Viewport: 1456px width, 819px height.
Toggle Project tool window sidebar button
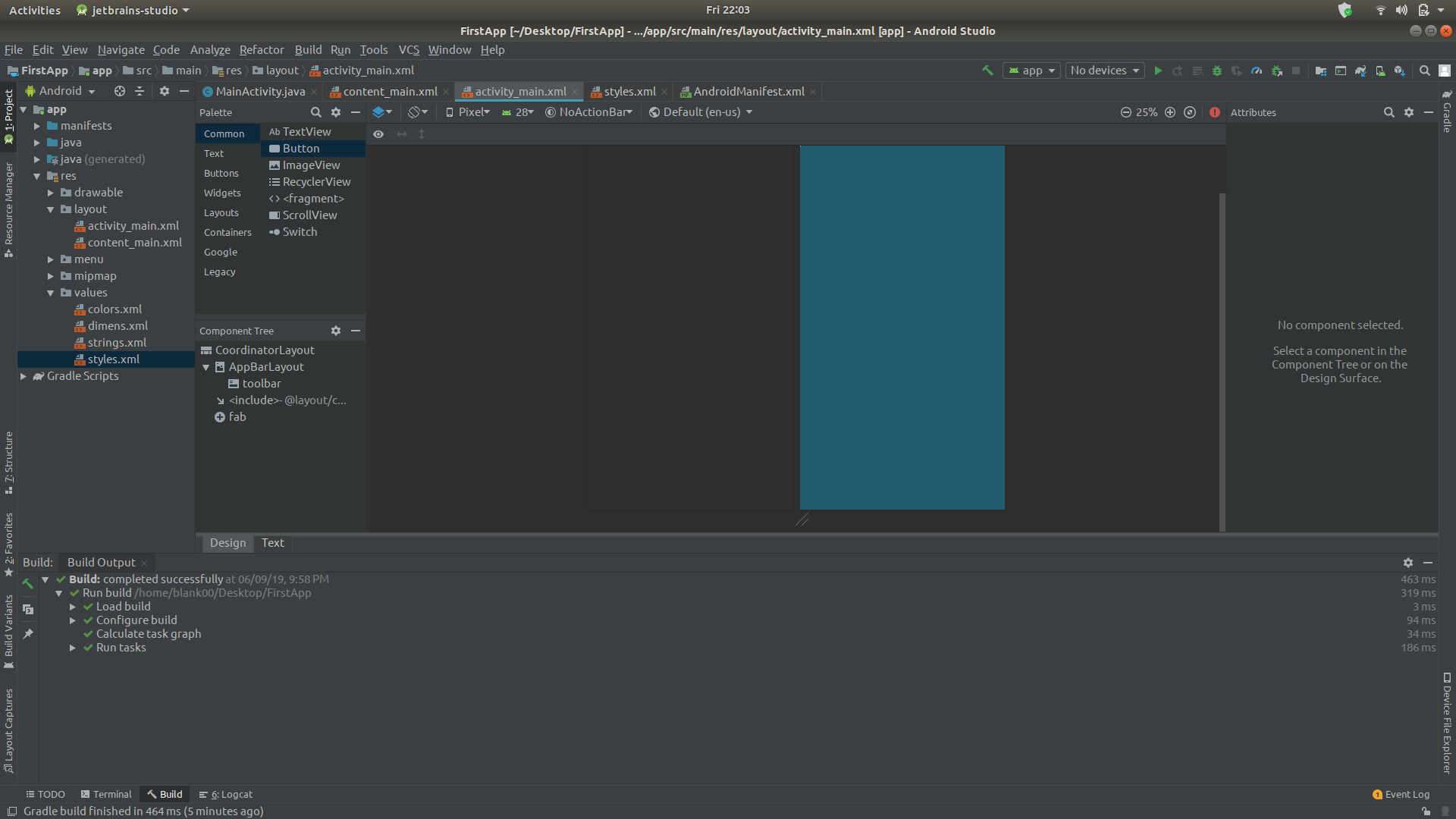pos(9,116)
